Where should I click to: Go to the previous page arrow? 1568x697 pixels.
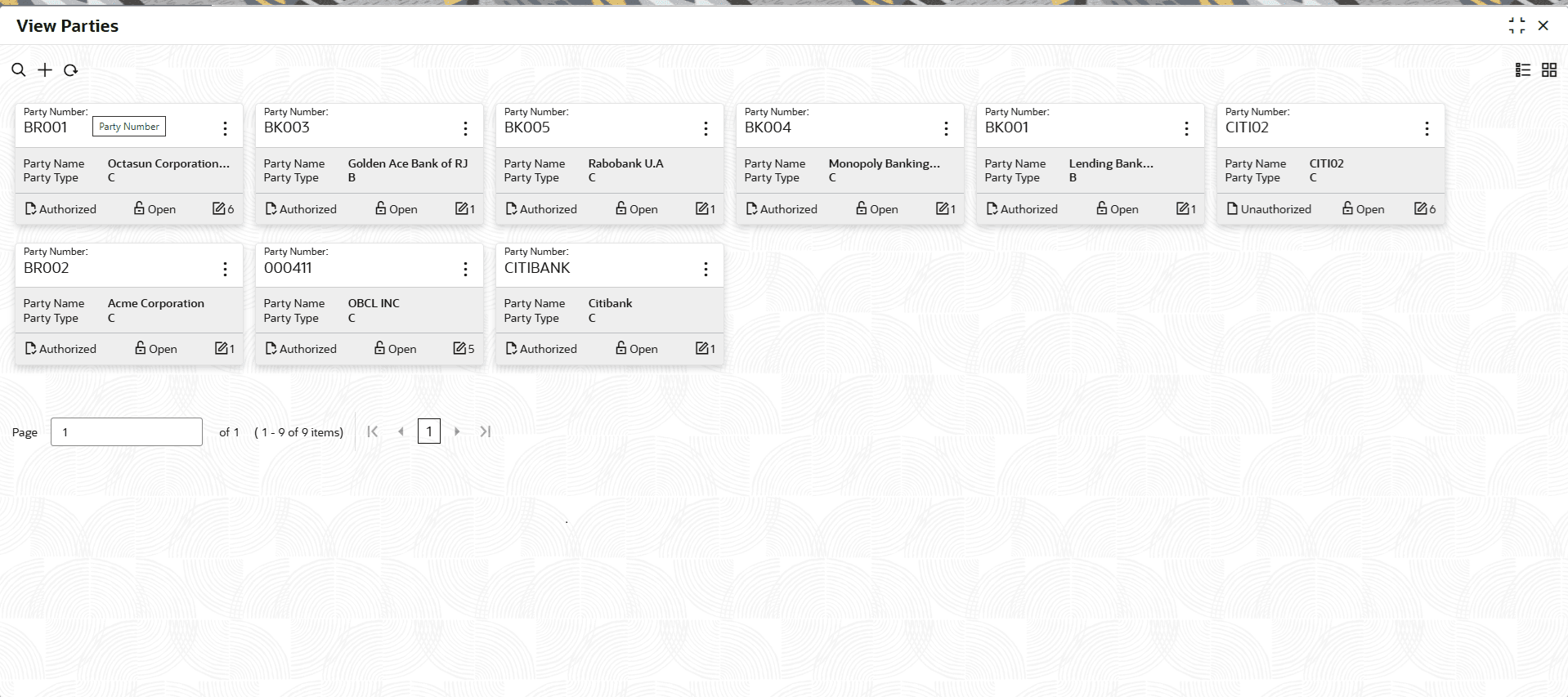[401, 431]
